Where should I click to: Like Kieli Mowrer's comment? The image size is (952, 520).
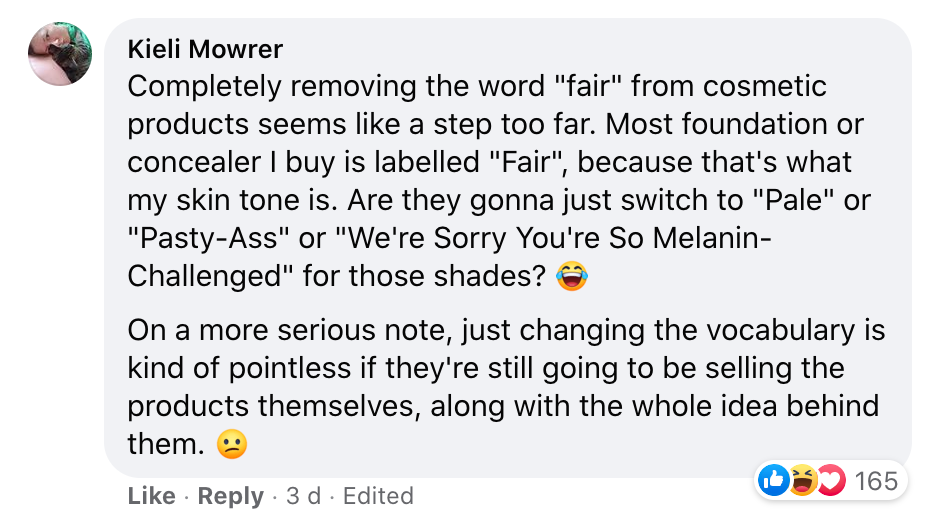151,496
